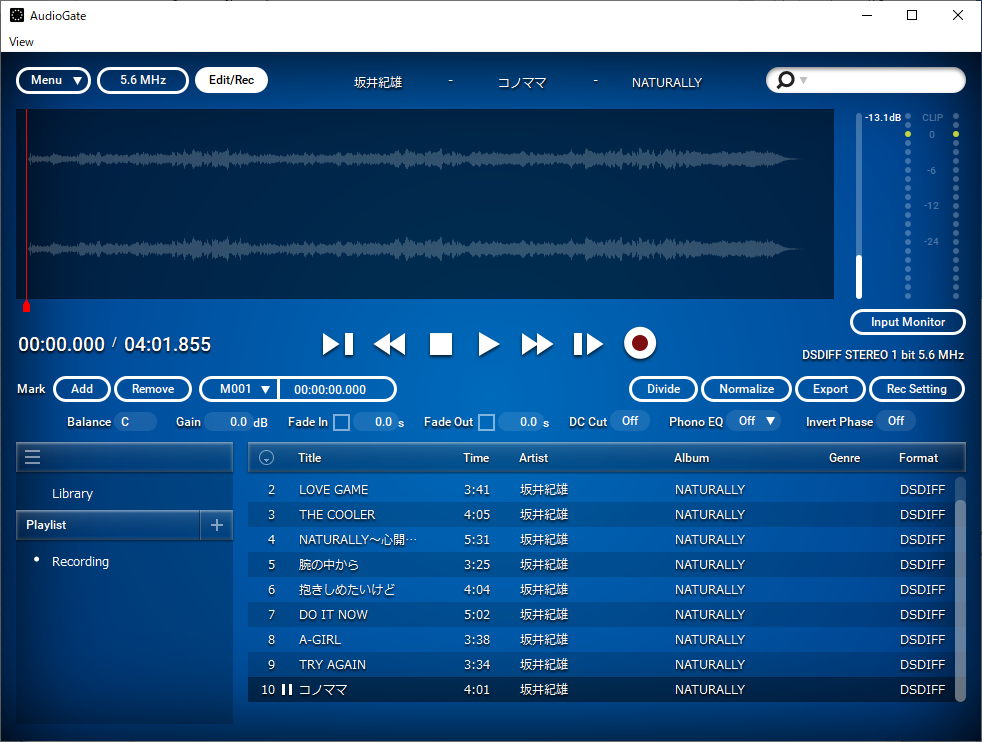Toggle Input Monitor
This screenshot has width=982, height=742.
(x=907, y=322)
